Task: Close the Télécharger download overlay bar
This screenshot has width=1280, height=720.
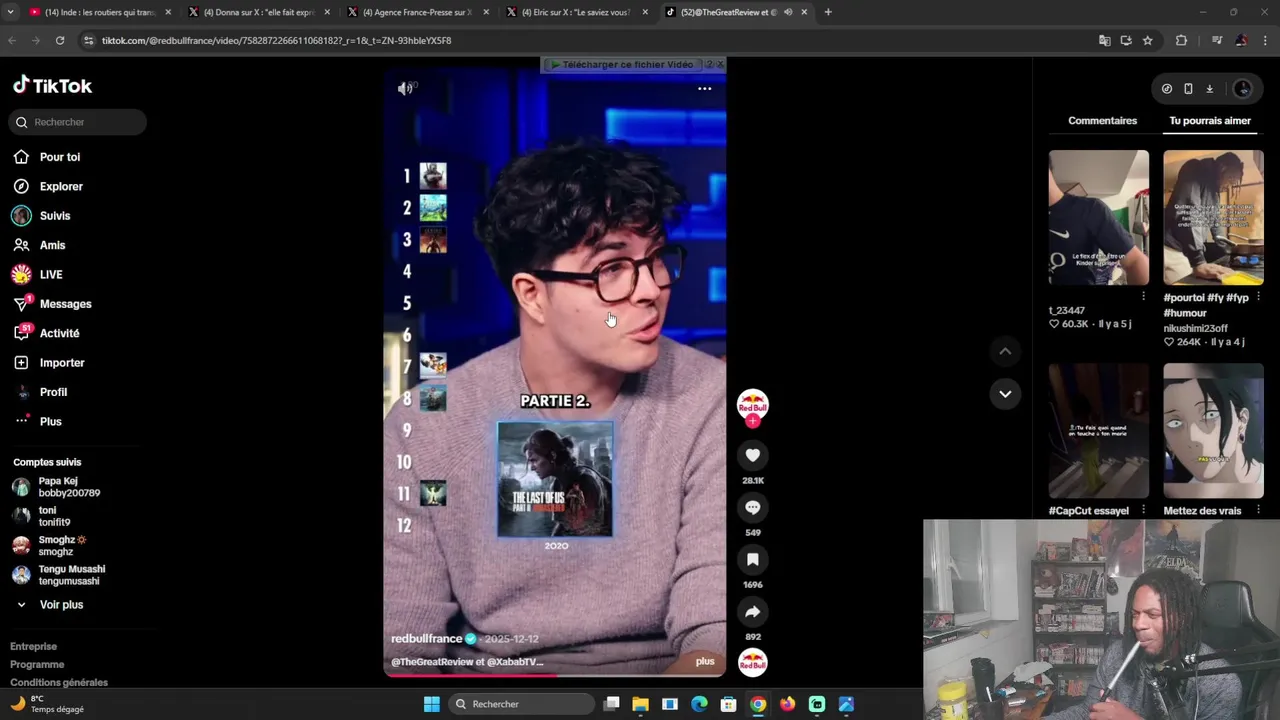Action: [x=719, y=64]
